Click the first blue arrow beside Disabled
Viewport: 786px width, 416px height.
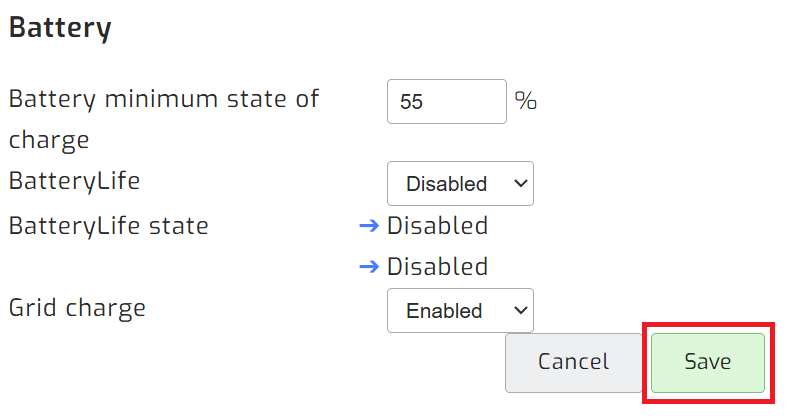370,226
